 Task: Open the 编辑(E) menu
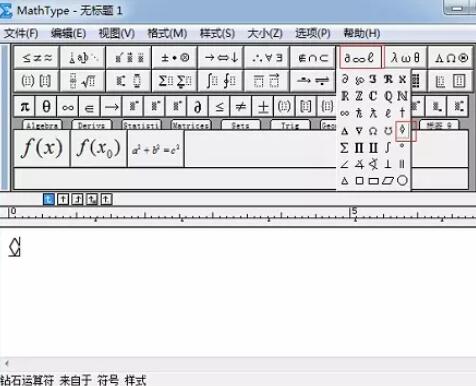pyautogui.click(x=69, y=33)
